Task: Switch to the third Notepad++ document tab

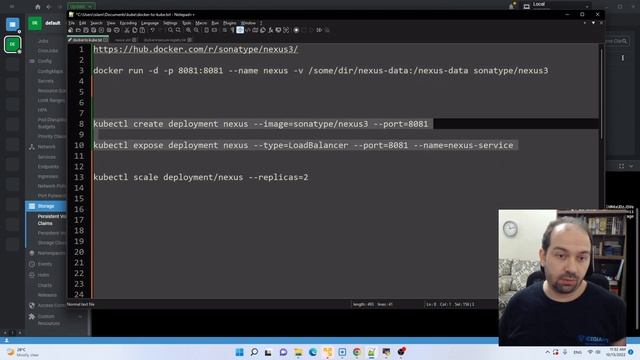Action: coord(167,40)
